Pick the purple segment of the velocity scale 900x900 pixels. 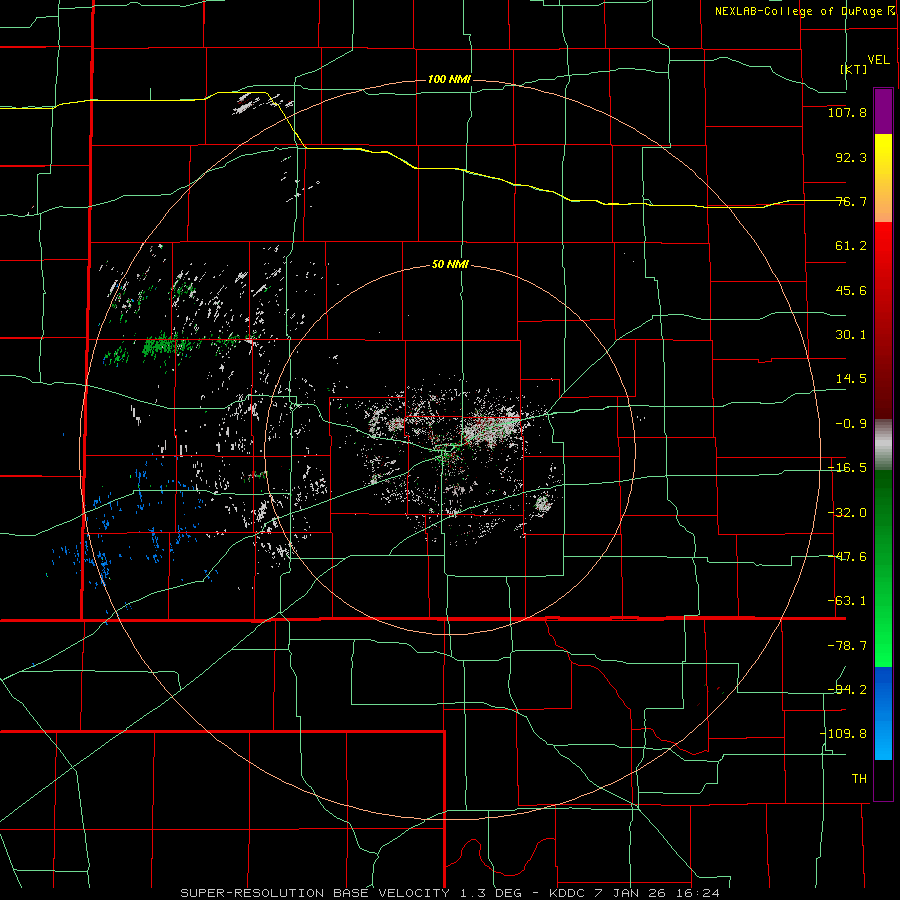pos(883,112)
